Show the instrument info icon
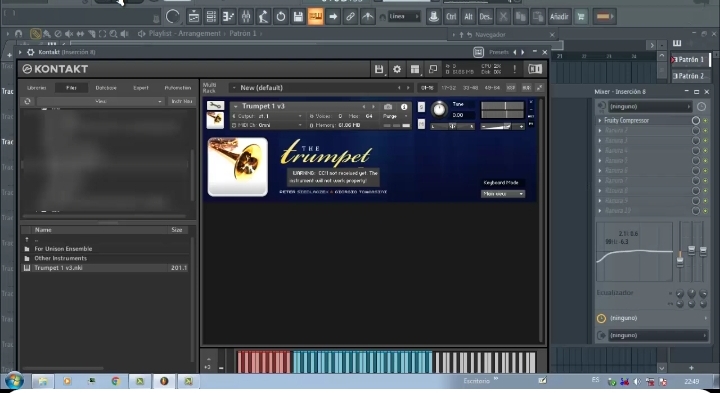The height and width of the screenshot is (393, 720). click(x=404, y=107)
